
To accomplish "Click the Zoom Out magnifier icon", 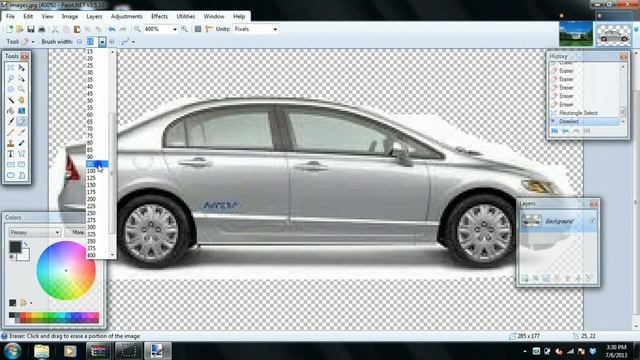I will [137, 29].
